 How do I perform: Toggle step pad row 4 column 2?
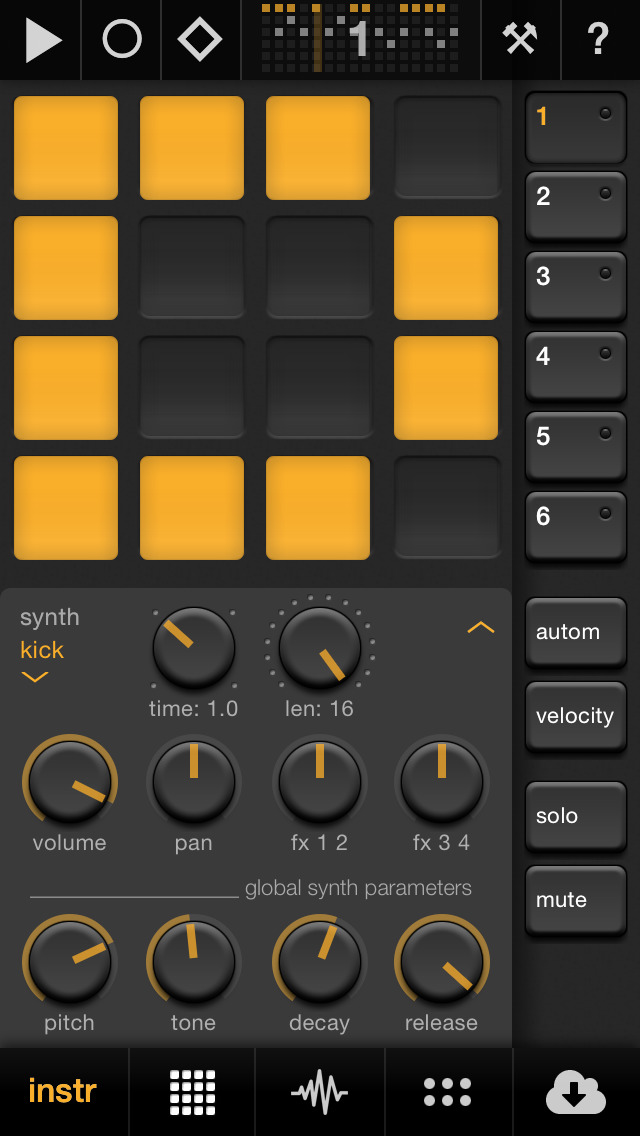pyautogui.click(x=192, y=508)
